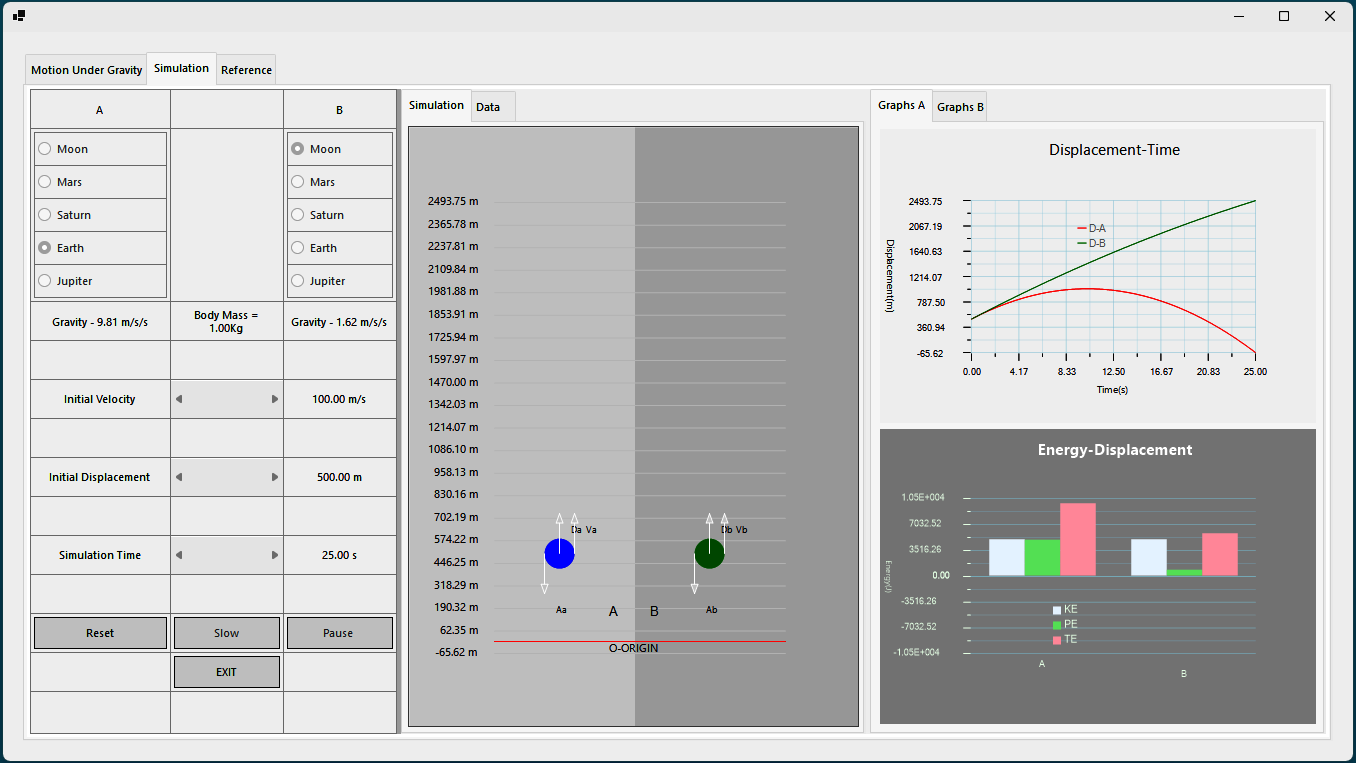Image resolution: width=1356 pixels, height=763 pixels.
Task: Increase Simulation Time with the right arrow
Action: pos(275,555)
